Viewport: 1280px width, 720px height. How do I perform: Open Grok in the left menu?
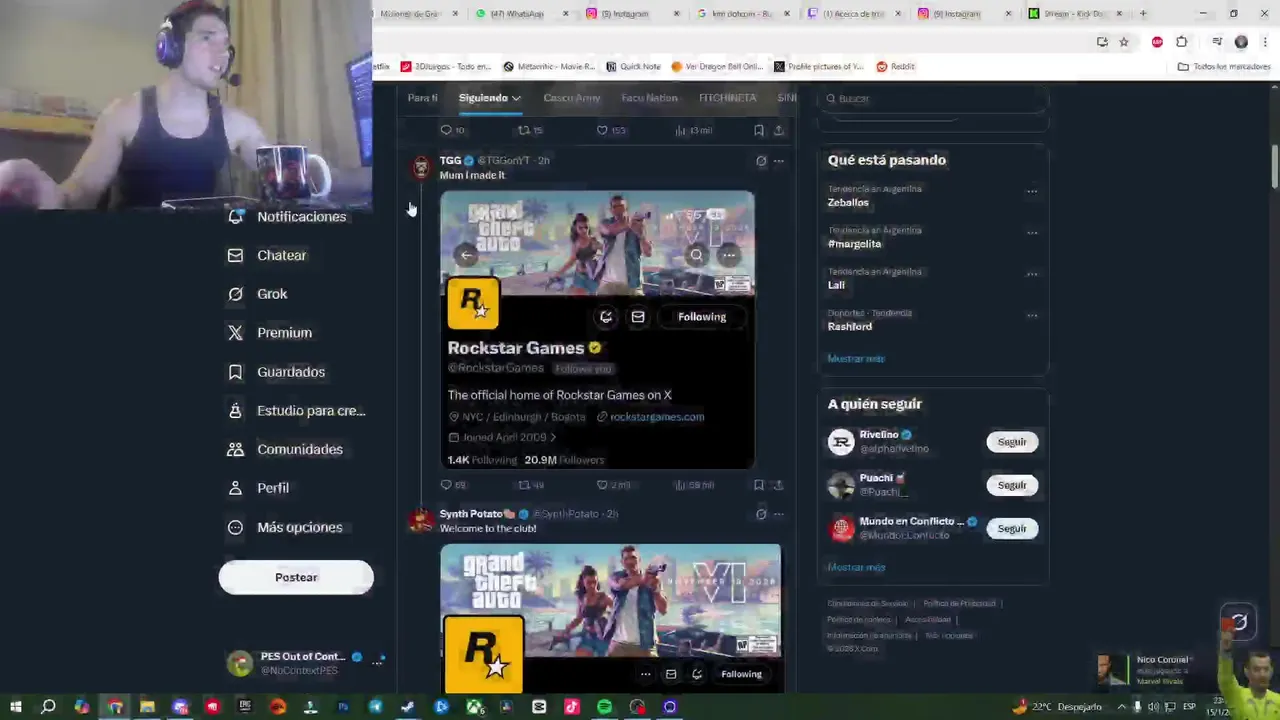coord(258,294)
